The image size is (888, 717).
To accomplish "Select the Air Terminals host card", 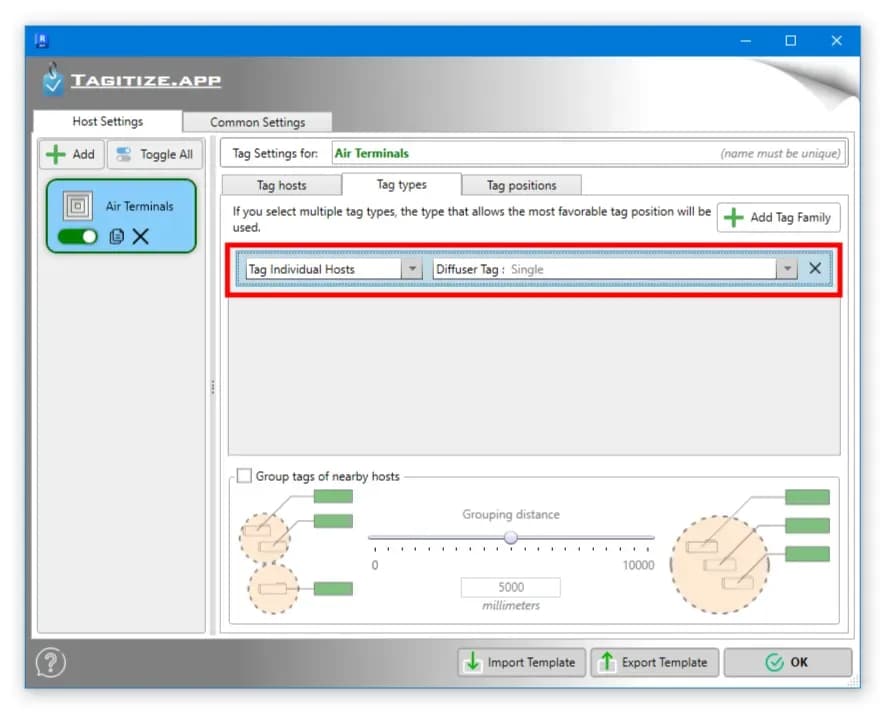I will (x=121, y=216).
